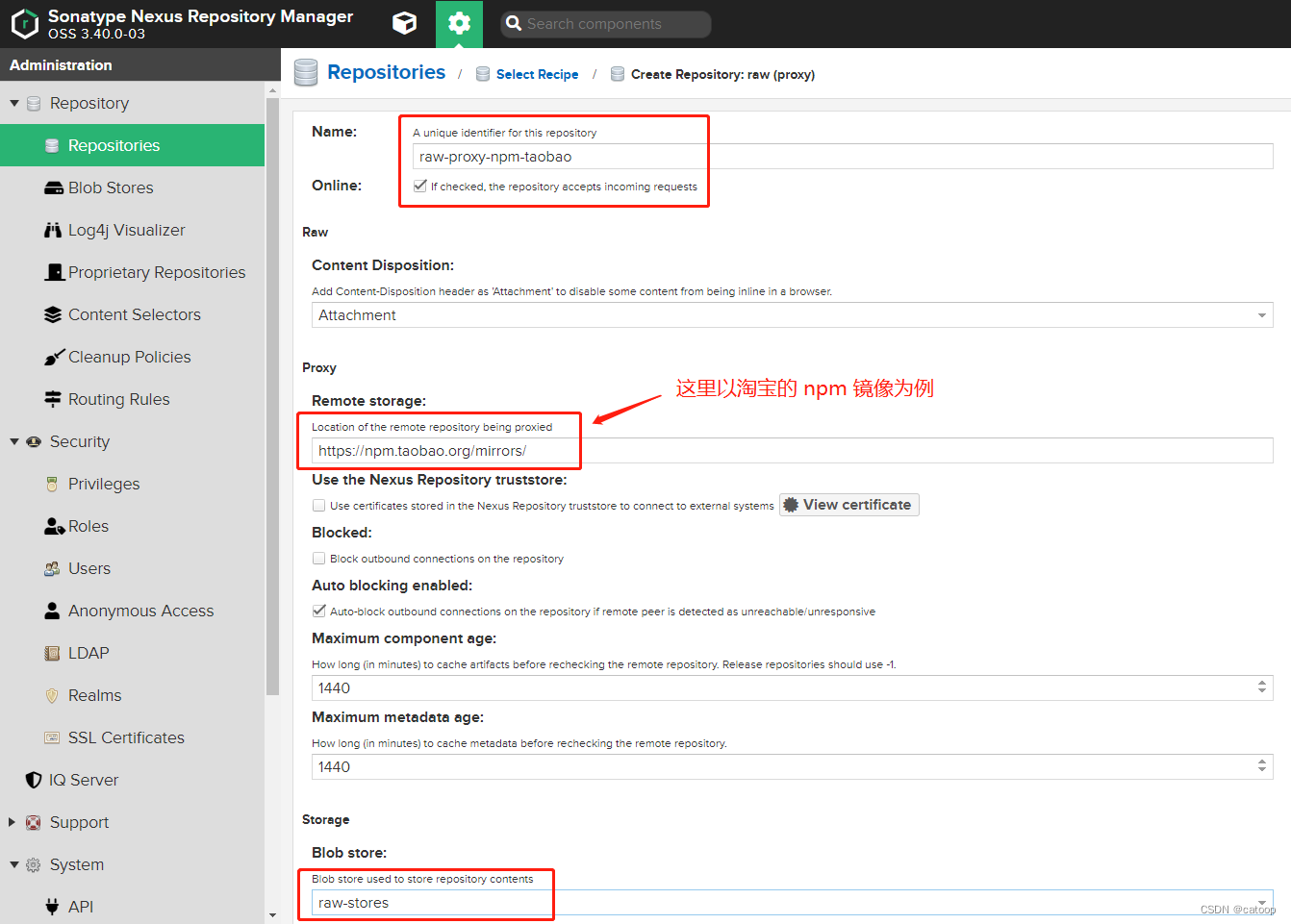The height and width of the screenshot is (924, 1291).
Task: Go back to Select Recipe breadcrumb
Action: [x=537, y=74]
